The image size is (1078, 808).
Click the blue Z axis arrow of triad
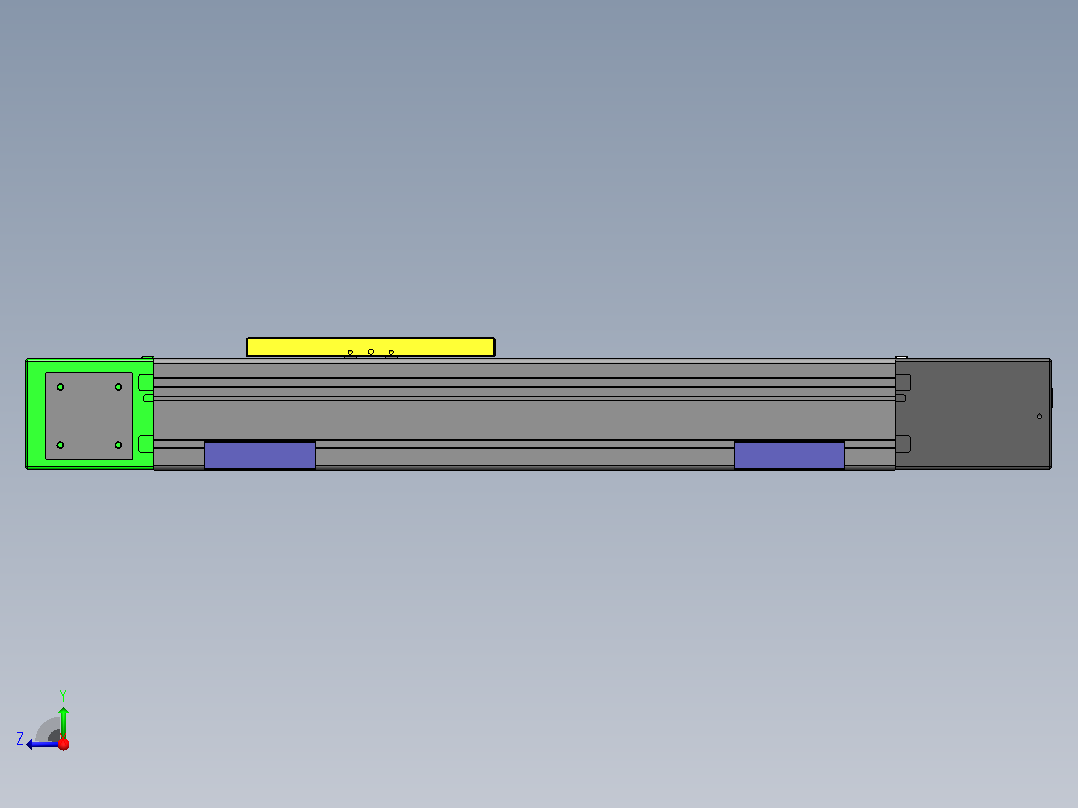(41, 744)
